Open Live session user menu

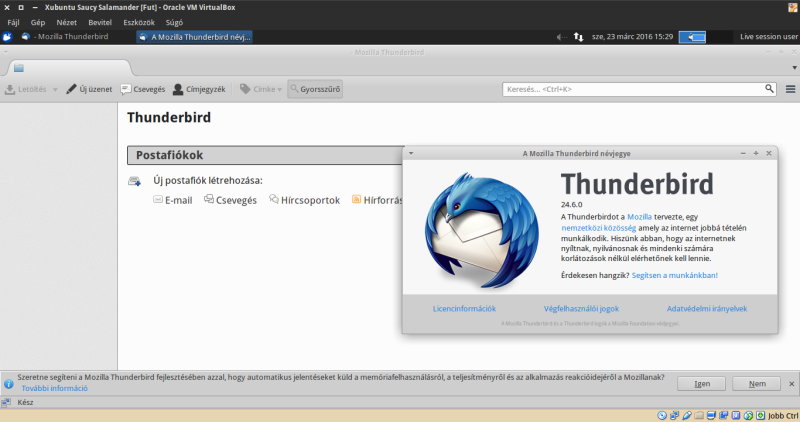(769, 37)
